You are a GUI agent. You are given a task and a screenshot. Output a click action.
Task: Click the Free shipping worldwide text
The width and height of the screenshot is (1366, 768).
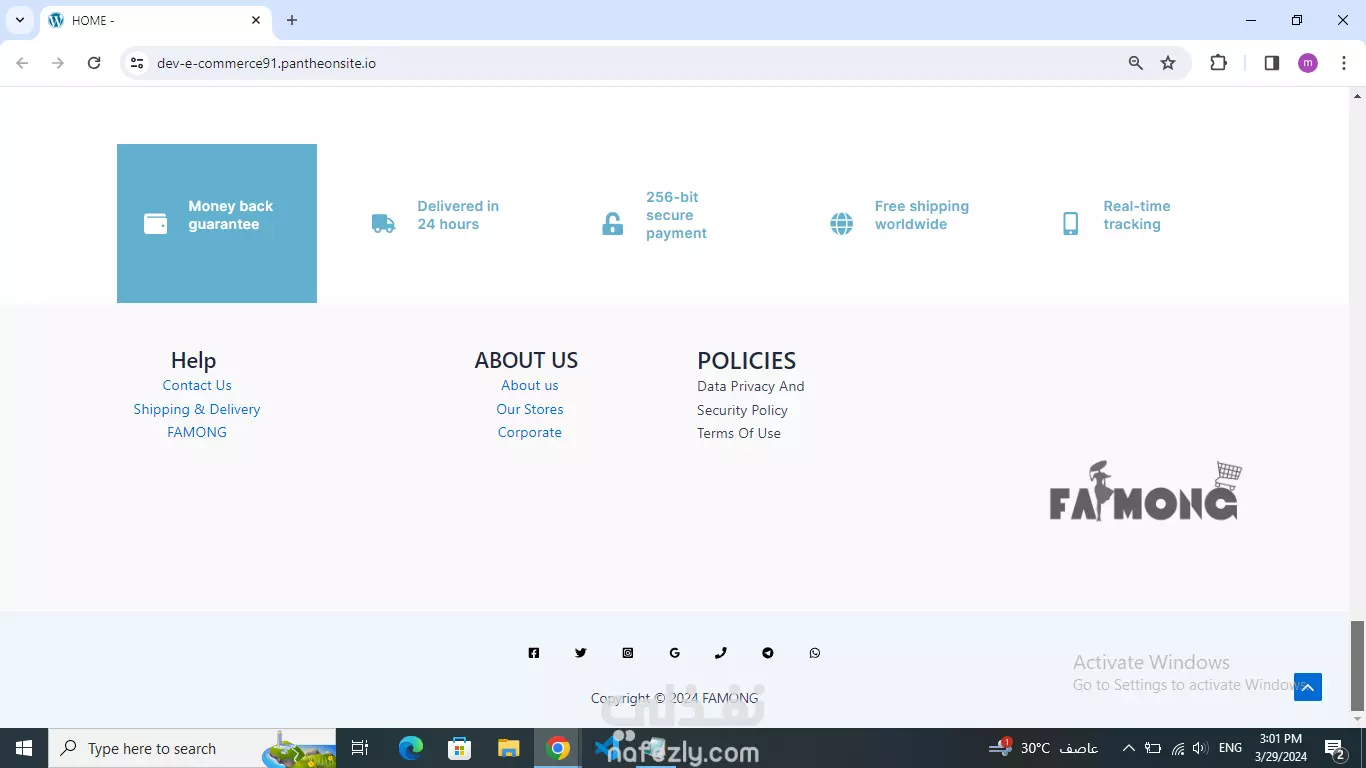click(x=922, y=215)
